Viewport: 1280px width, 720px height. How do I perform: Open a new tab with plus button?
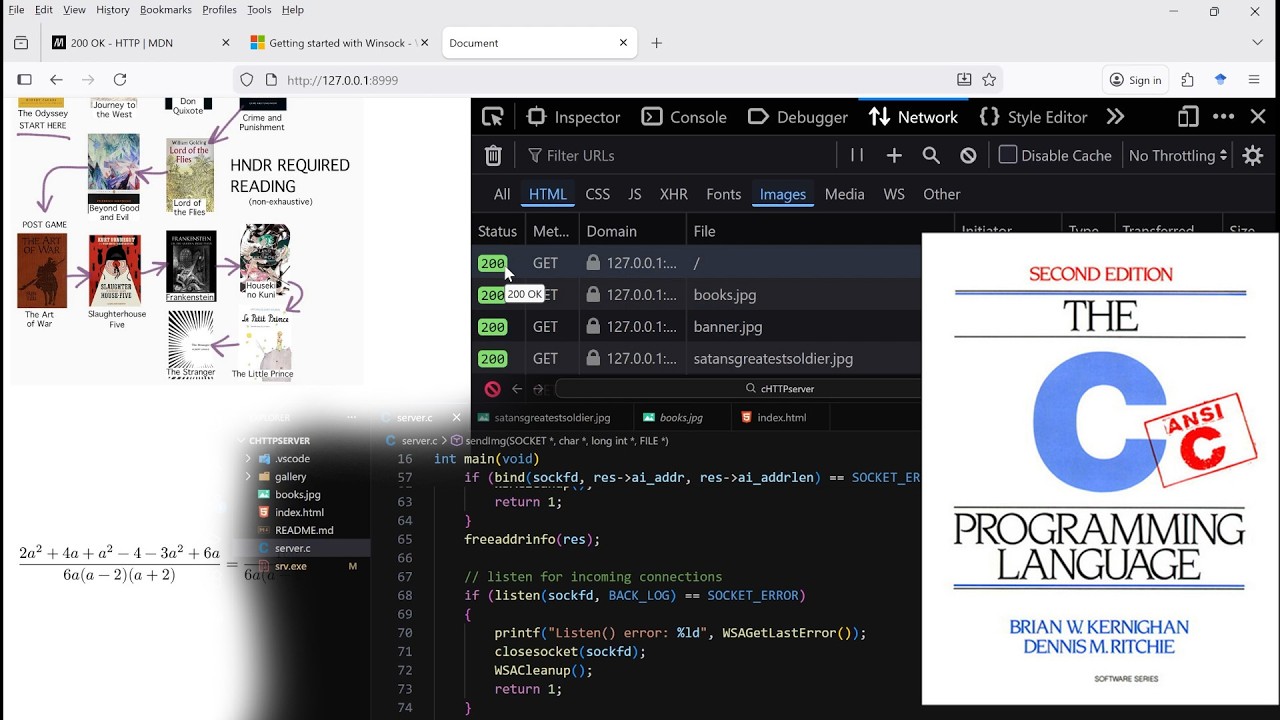coord(656,43)
